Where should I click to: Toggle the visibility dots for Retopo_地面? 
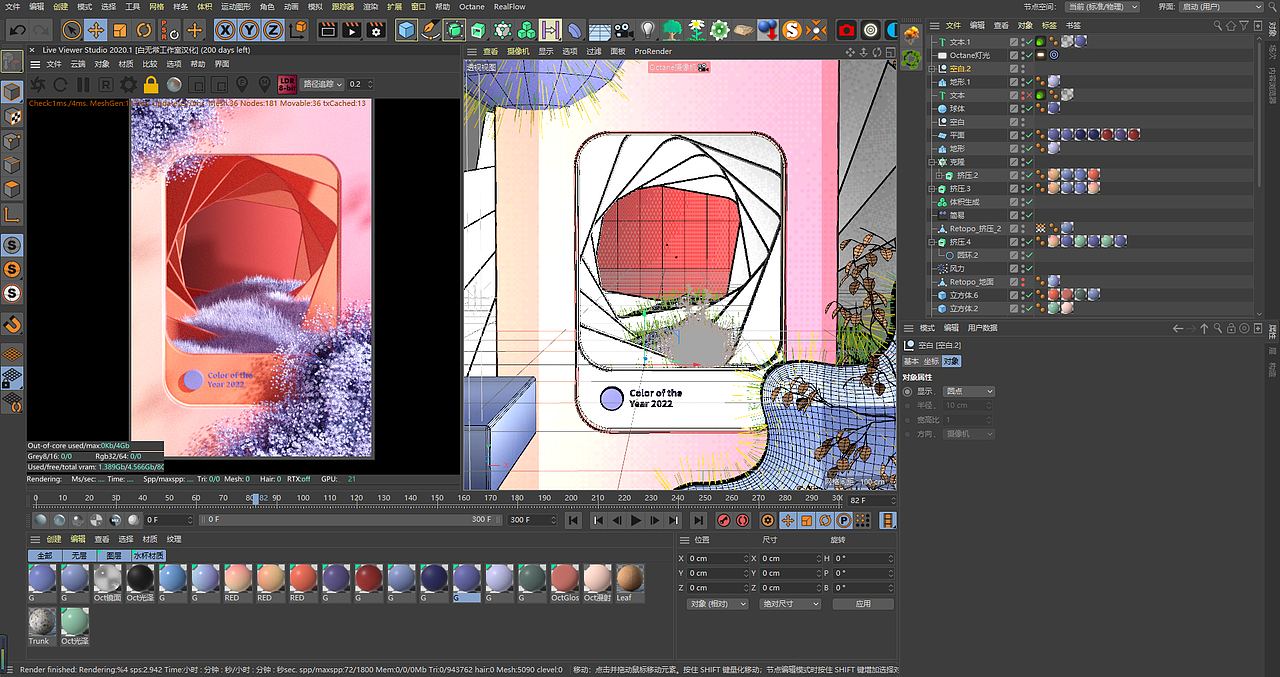point(1021,282)
